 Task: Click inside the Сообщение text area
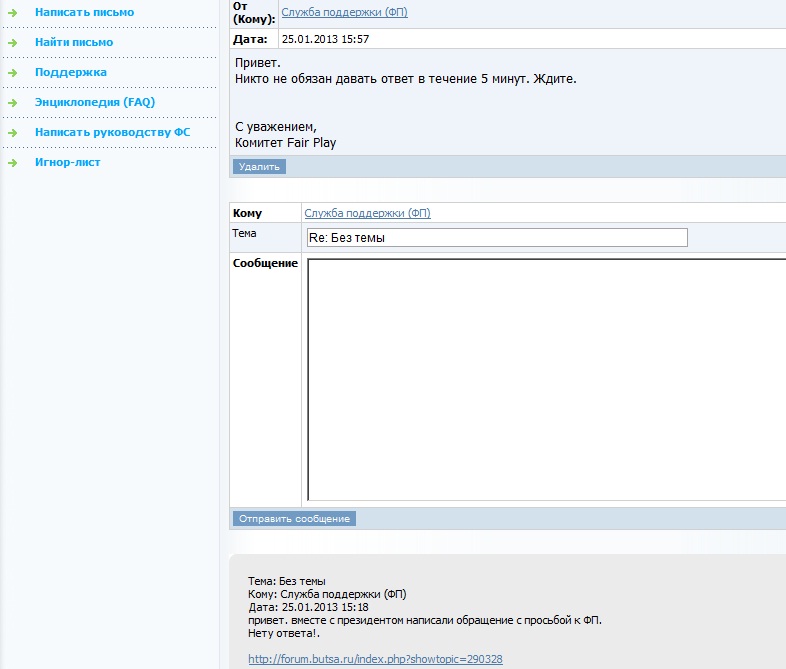coord(545,378)
